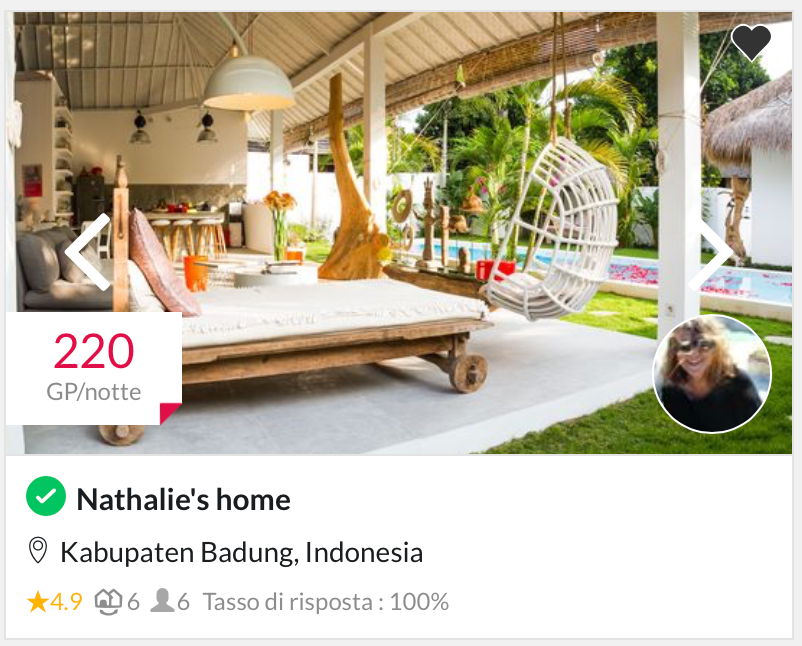Click the guest capacity person icon
Viewport: 802px width, 646px height.
click(x=162, y=600)
